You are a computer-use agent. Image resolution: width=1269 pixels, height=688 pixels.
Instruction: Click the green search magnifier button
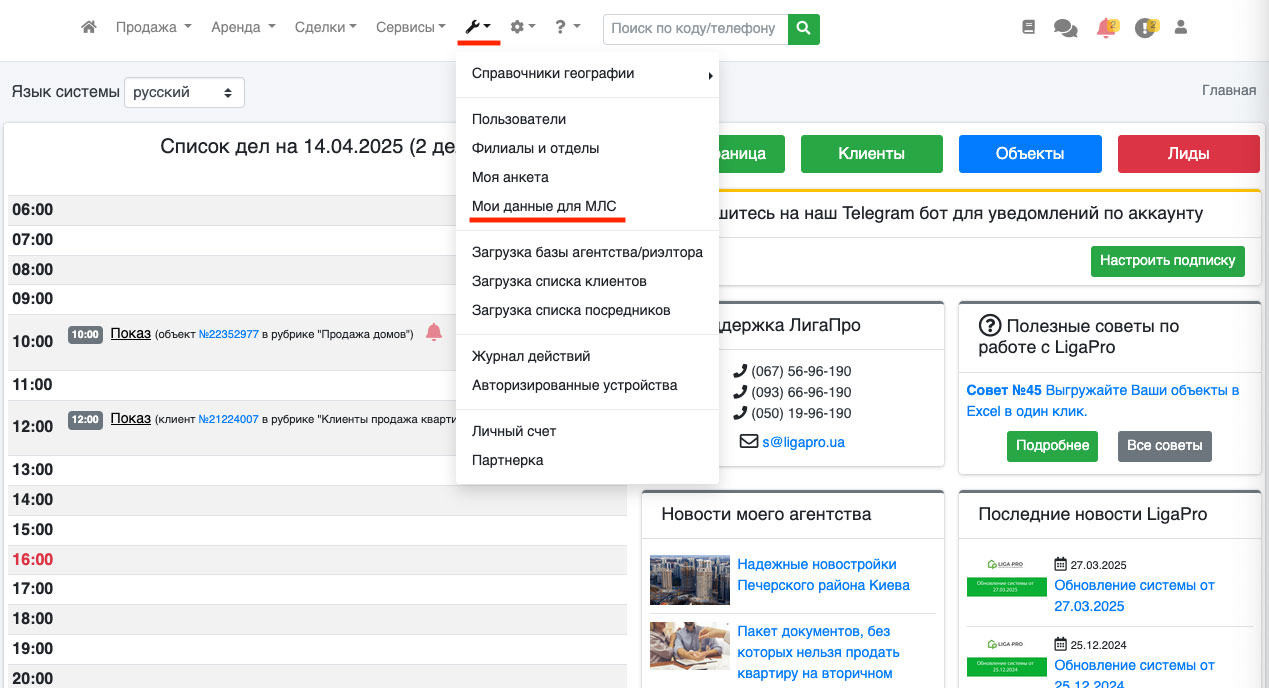pos(804,28)
